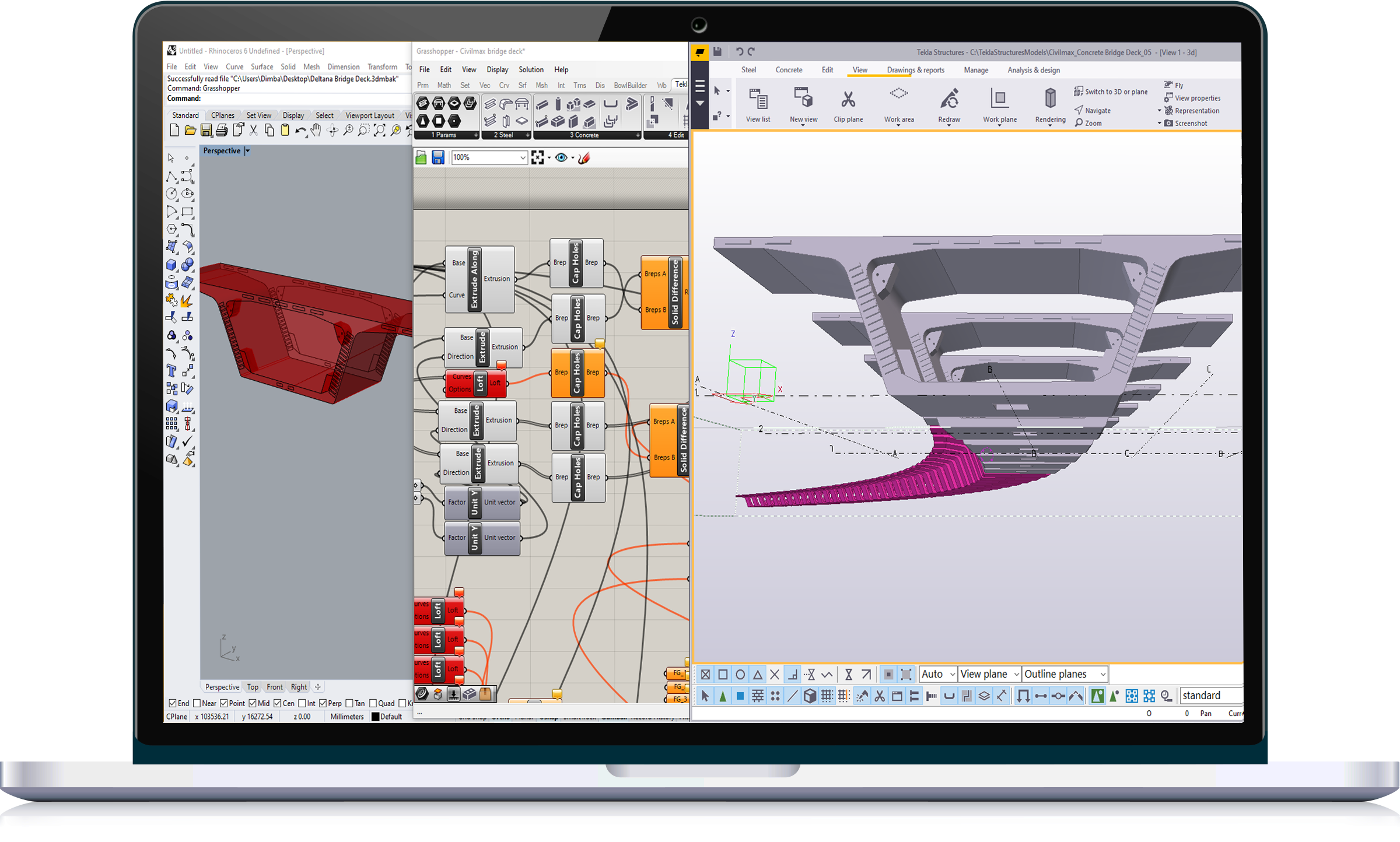
Task: Toggle the Quad osnap checkbox
Action: (373, 703)
